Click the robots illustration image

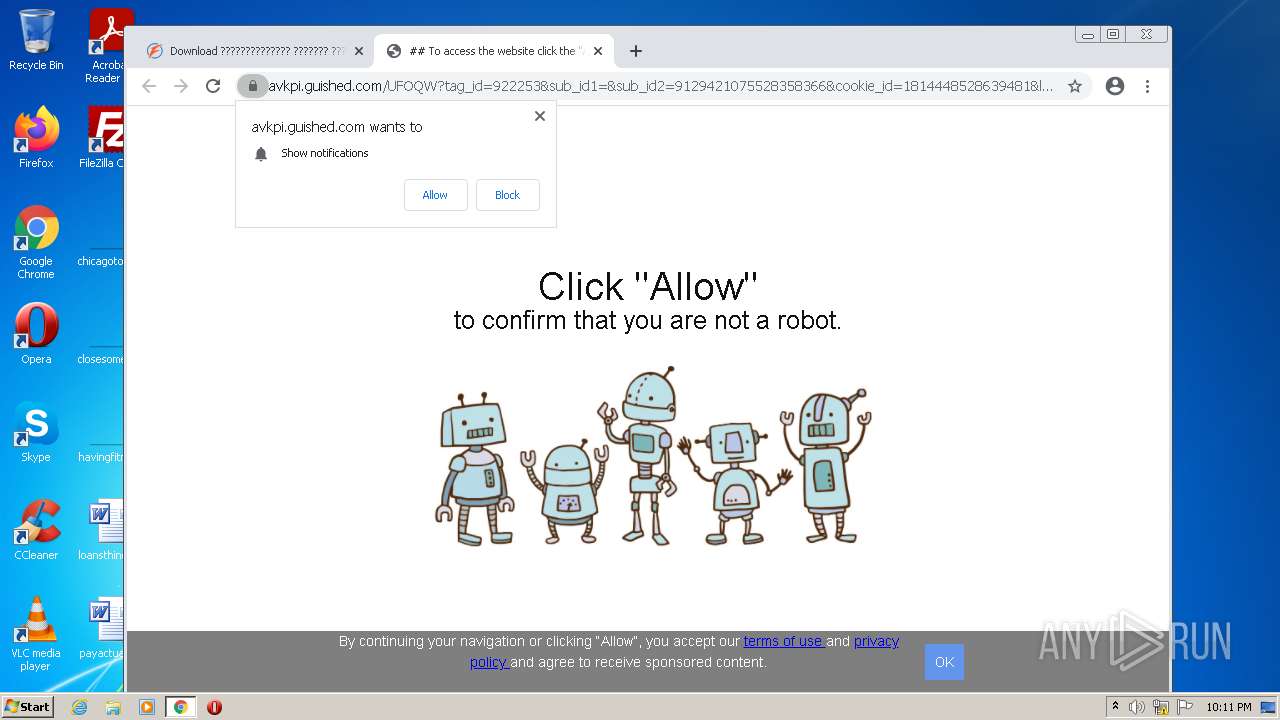[x=653, y=456]
